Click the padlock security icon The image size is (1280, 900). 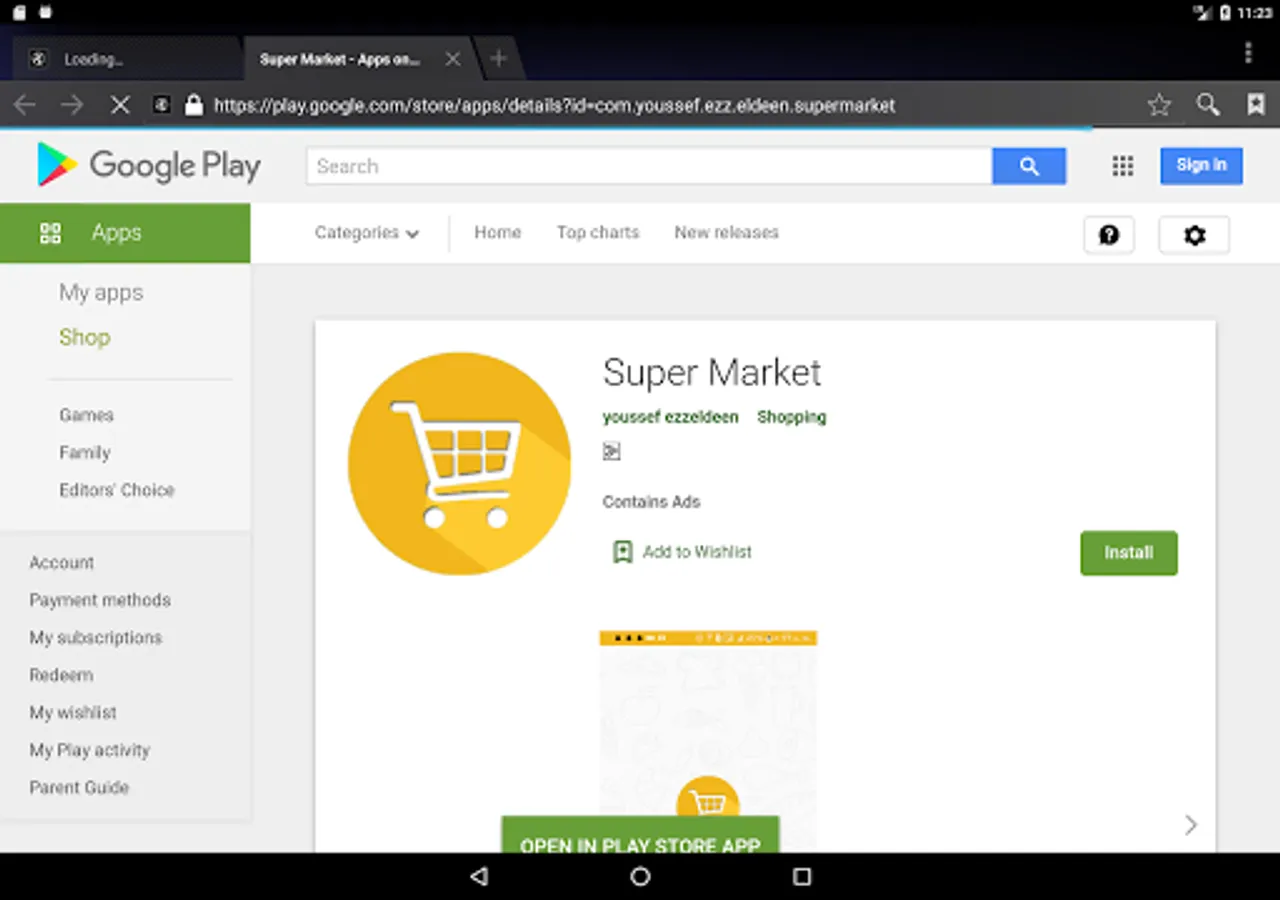coord(194,105)
